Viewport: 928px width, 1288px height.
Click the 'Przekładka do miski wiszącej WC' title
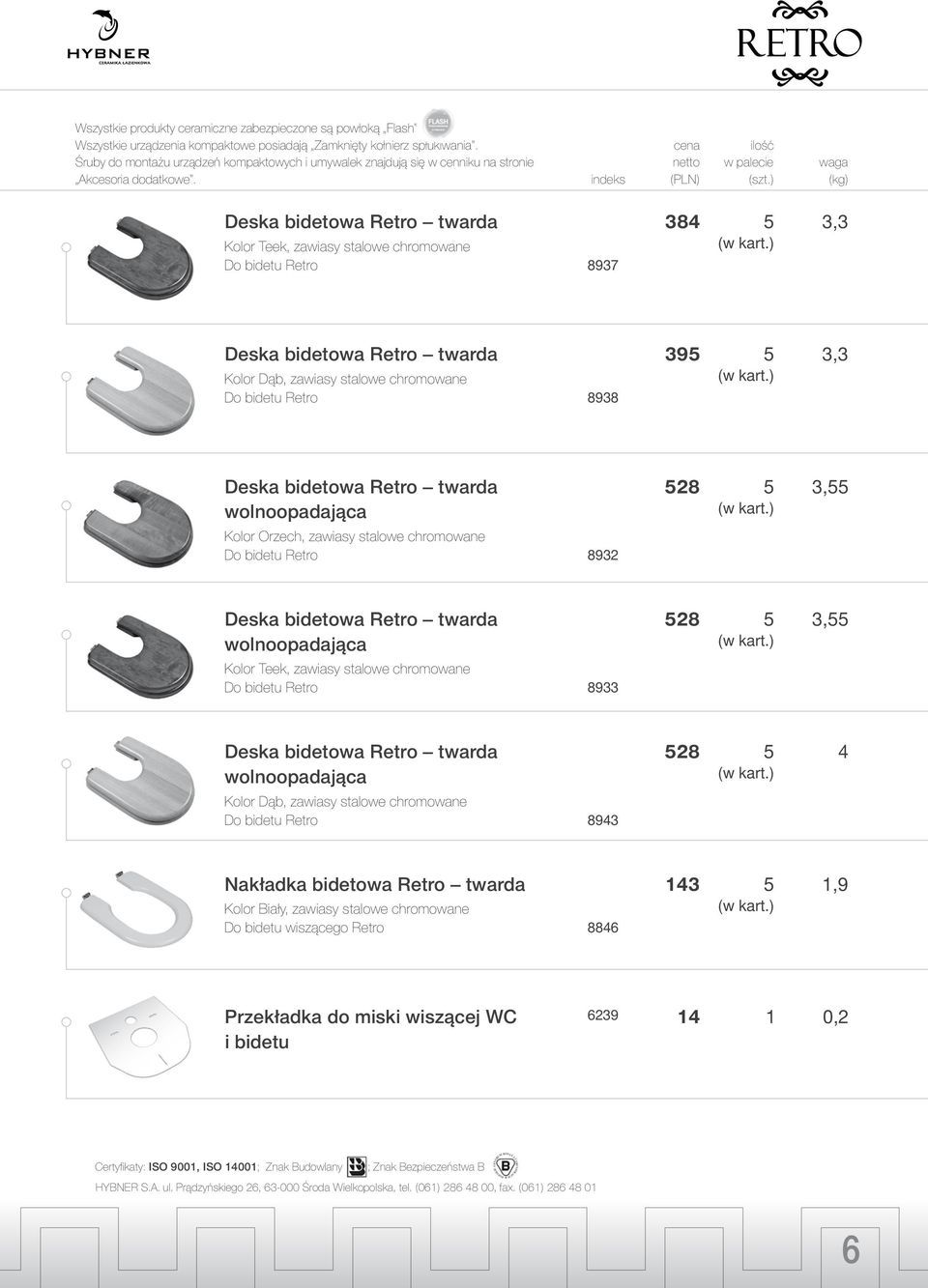[x=370, y=1016]
